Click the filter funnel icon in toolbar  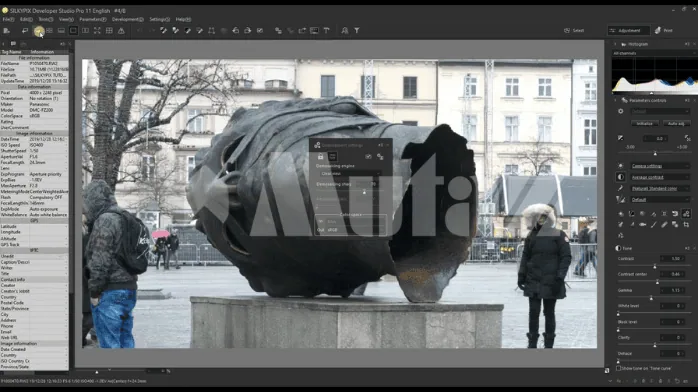357,31
